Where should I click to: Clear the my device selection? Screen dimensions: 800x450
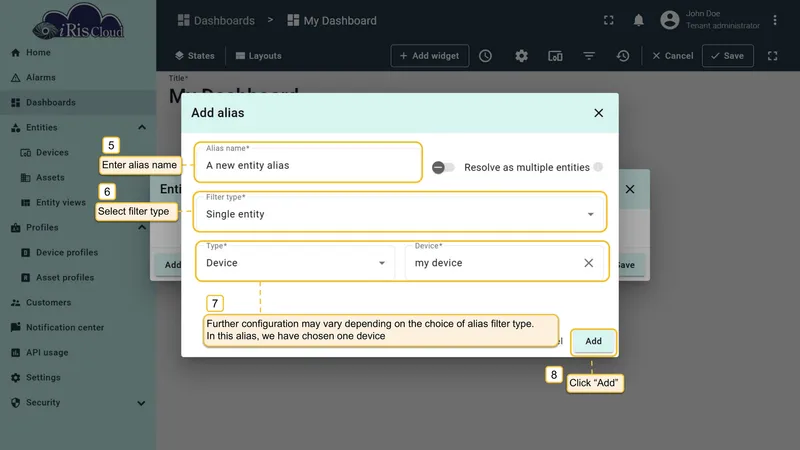[x=588, y=263]
